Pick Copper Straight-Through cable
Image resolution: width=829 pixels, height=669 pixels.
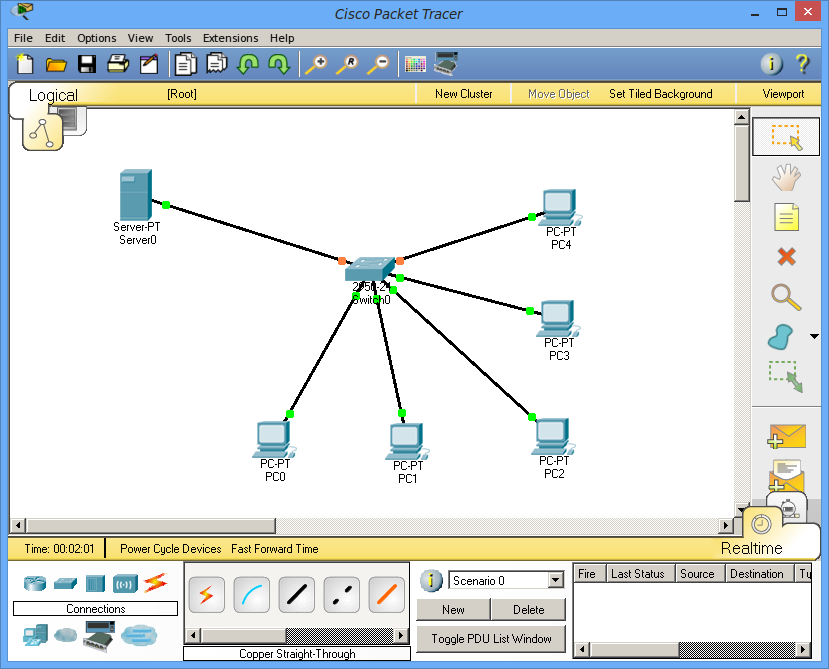click(x=297, y=595)
